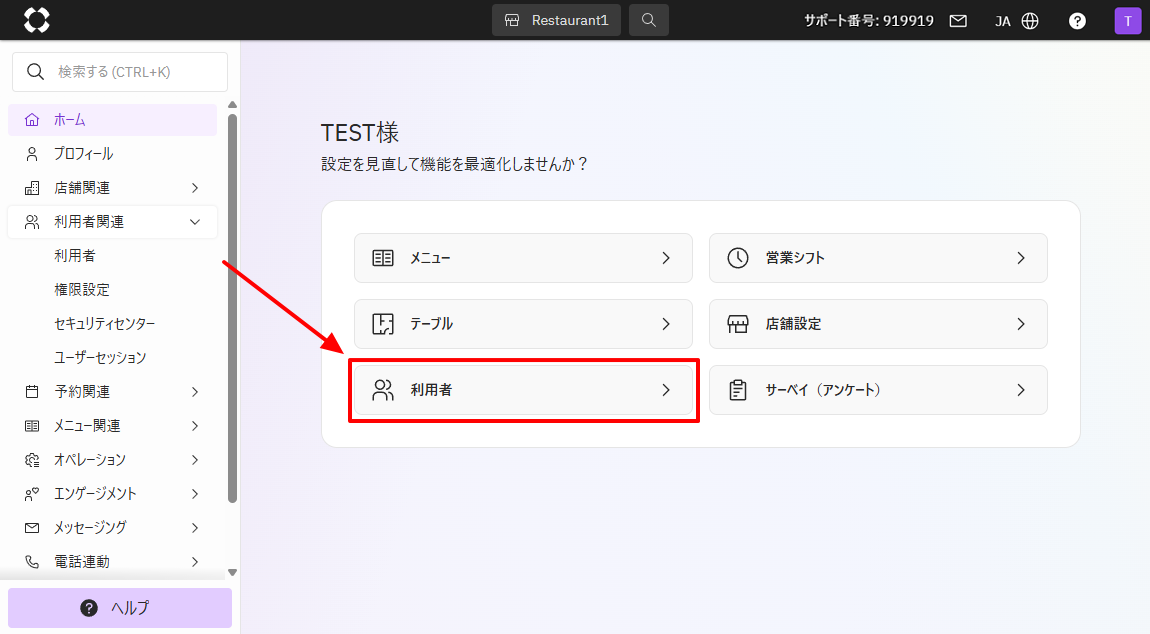Click the home icon beside ホーム

pos(32,120)
